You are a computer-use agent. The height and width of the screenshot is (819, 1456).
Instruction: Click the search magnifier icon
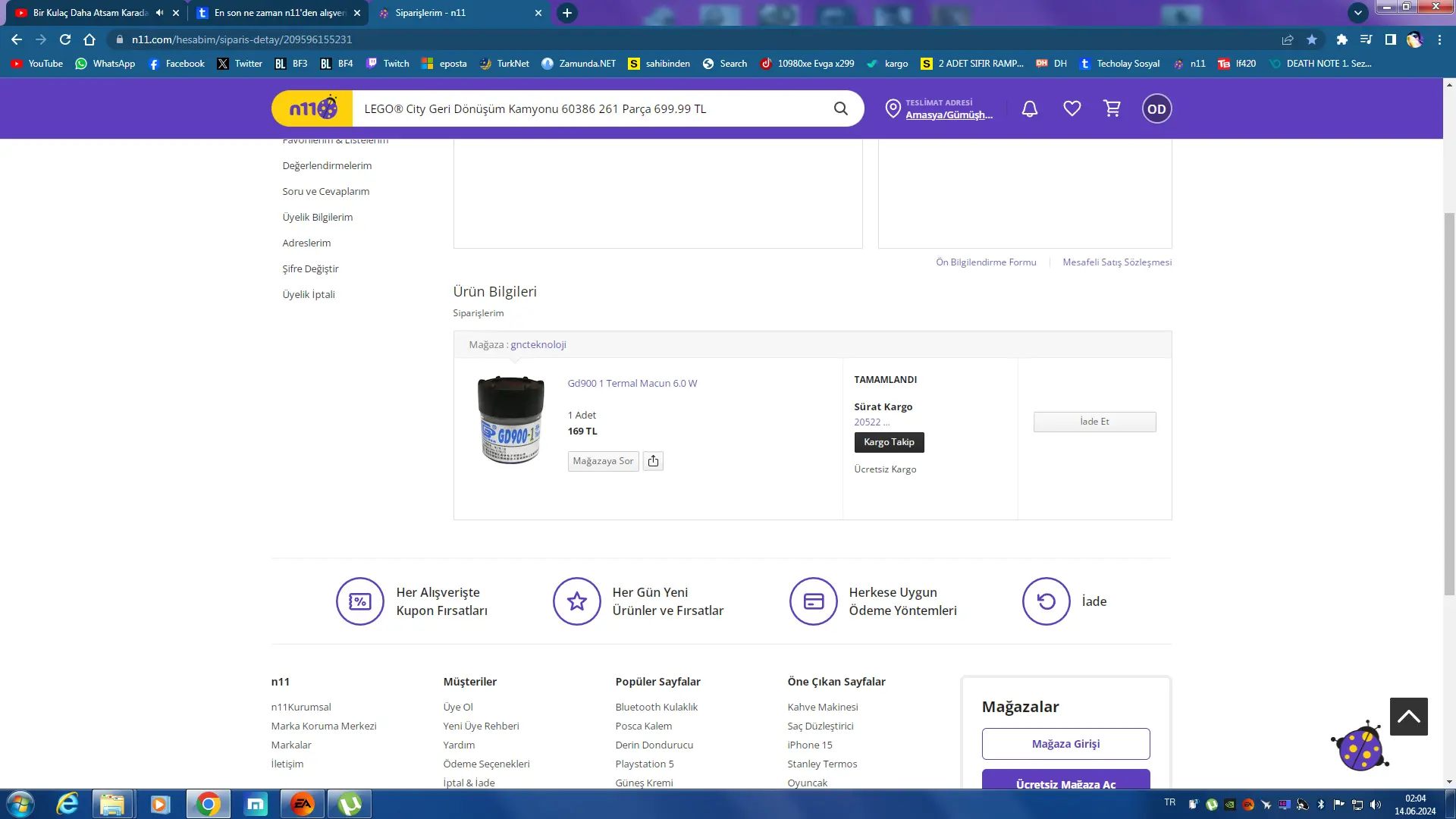[x=840, y=108]
